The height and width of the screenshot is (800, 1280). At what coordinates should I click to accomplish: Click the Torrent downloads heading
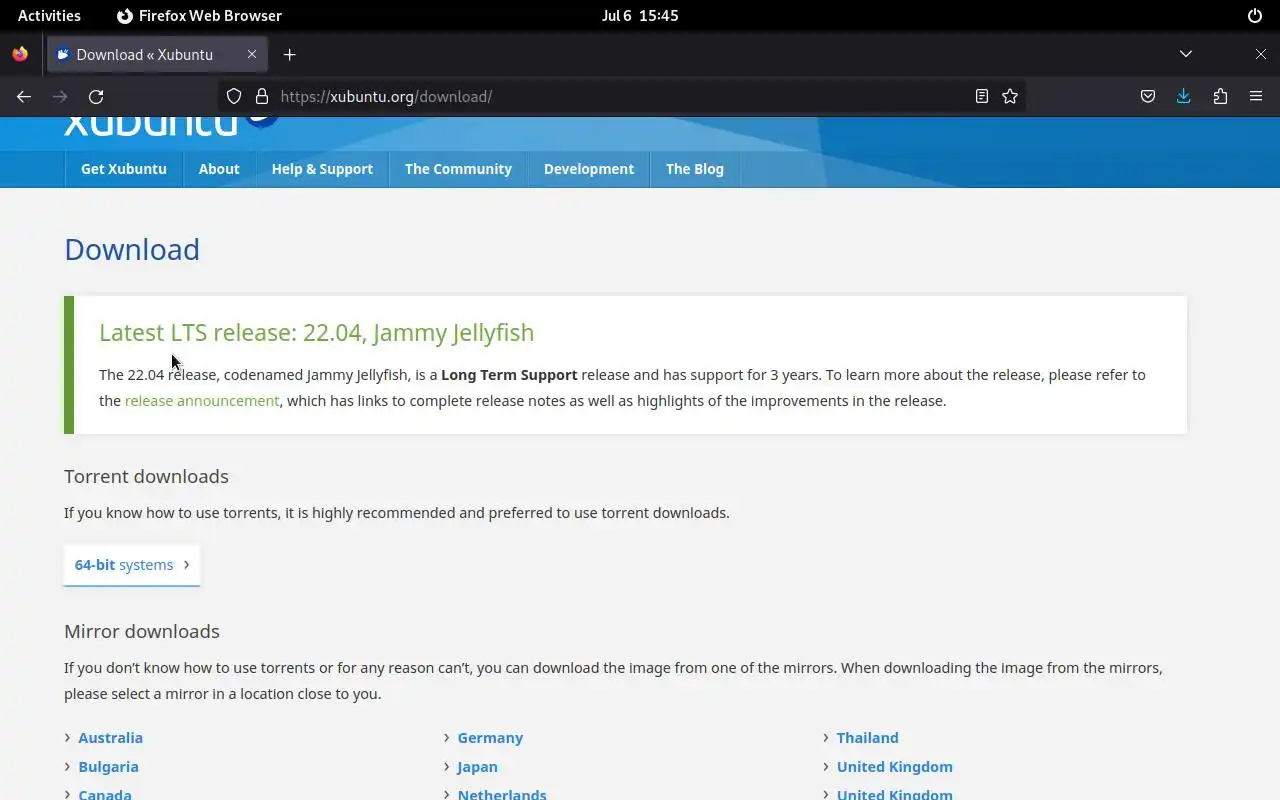tap(146, 477)
